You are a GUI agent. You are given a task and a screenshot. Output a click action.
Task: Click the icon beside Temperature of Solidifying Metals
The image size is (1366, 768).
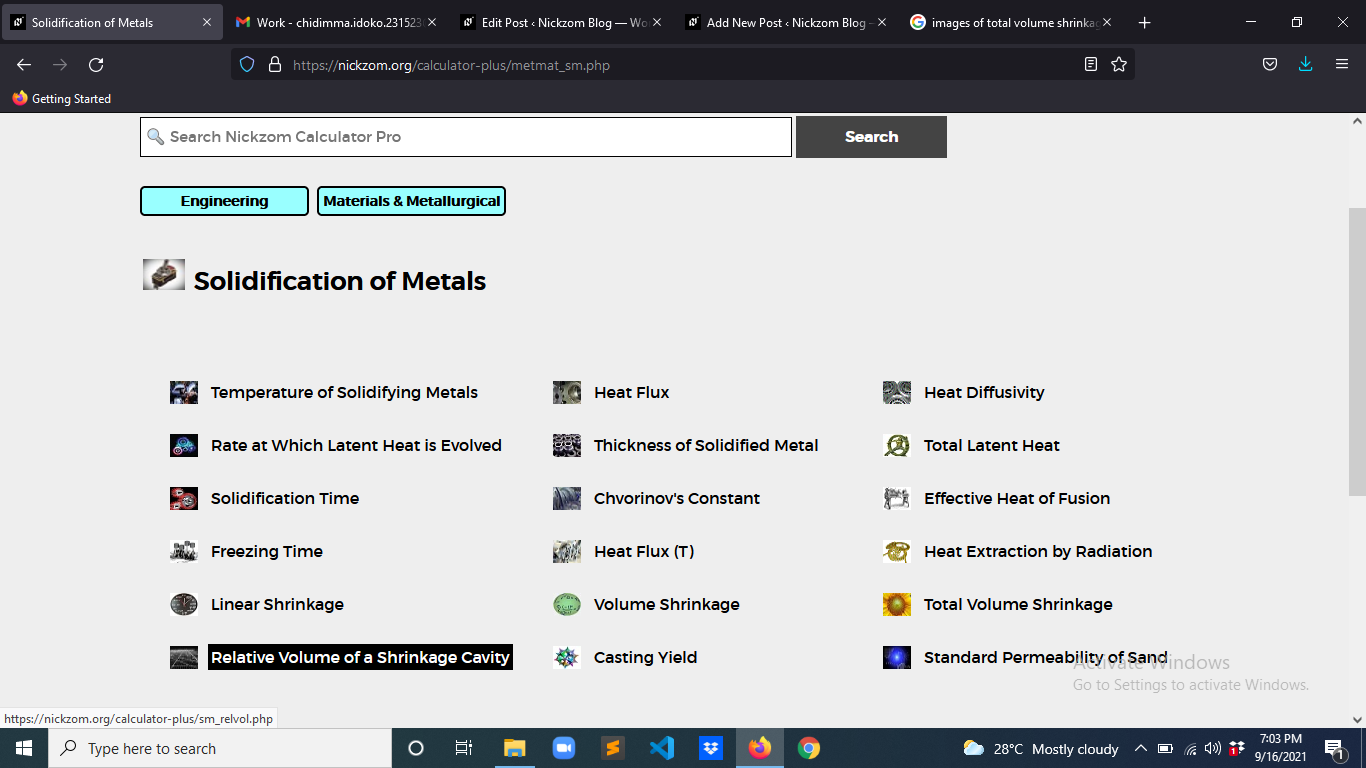coord(184,392)
